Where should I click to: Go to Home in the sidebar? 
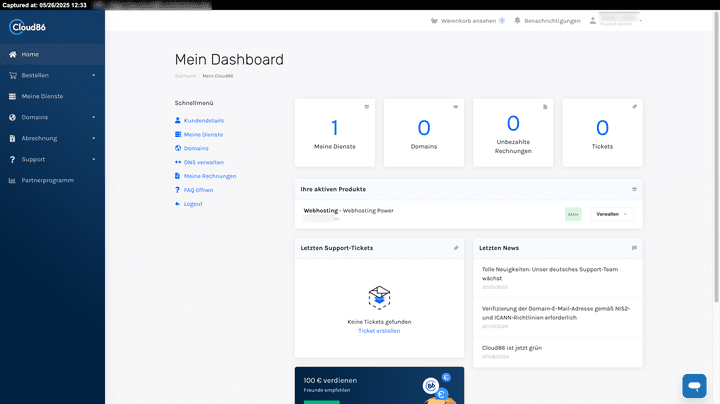click(x=52, y=54)
